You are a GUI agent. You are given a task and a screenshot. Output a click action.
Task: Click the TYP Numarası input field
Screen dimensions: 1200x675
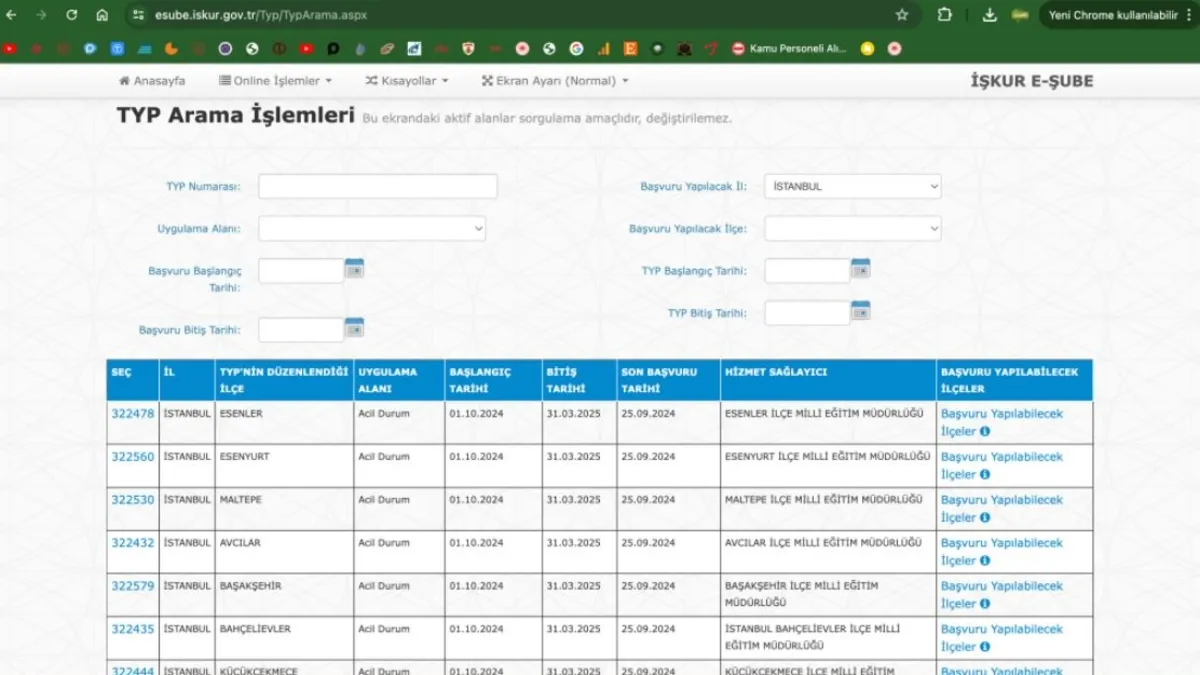377,186
